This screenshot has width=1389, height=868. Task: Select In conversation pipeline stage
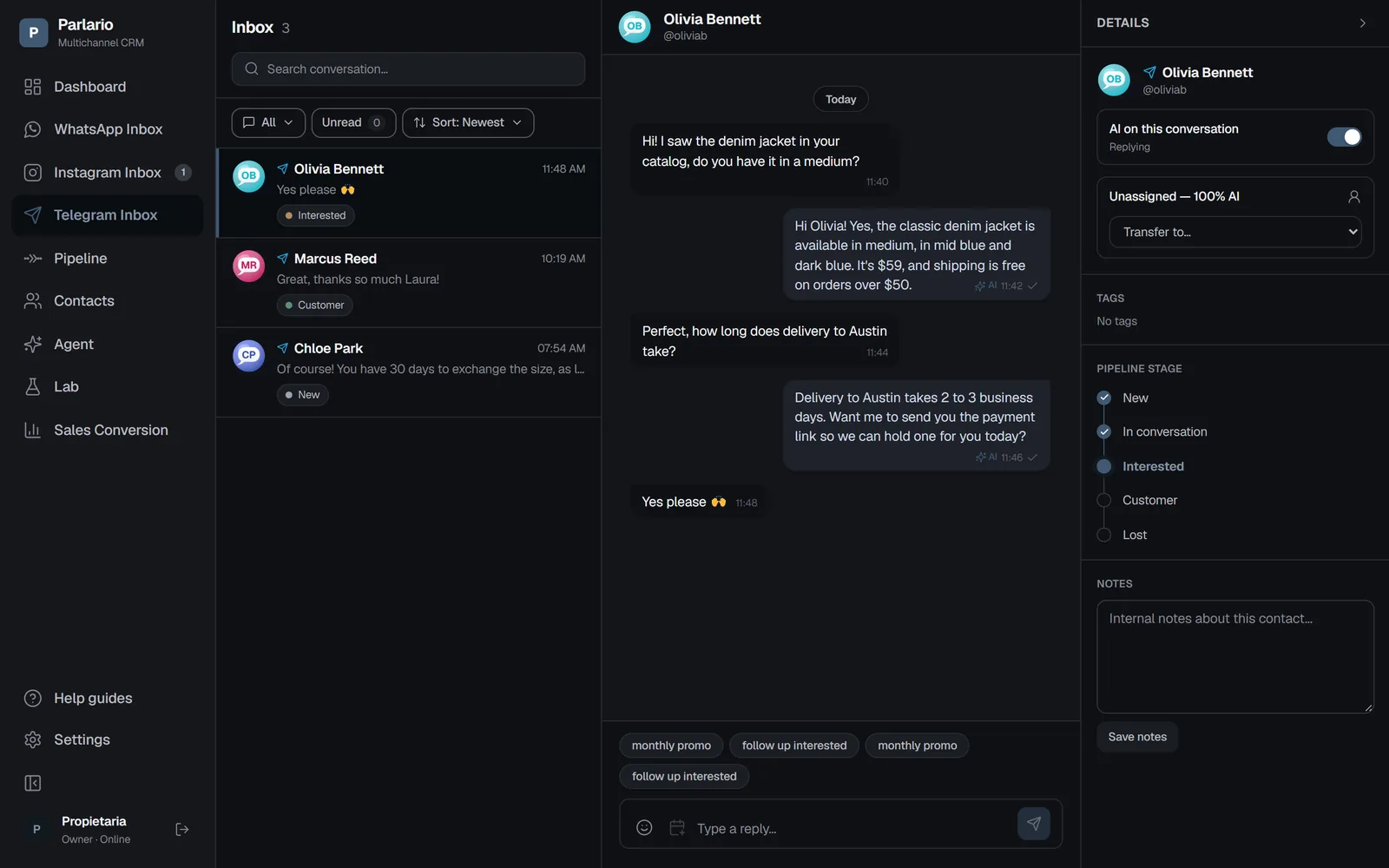(x=1152, y=431)
